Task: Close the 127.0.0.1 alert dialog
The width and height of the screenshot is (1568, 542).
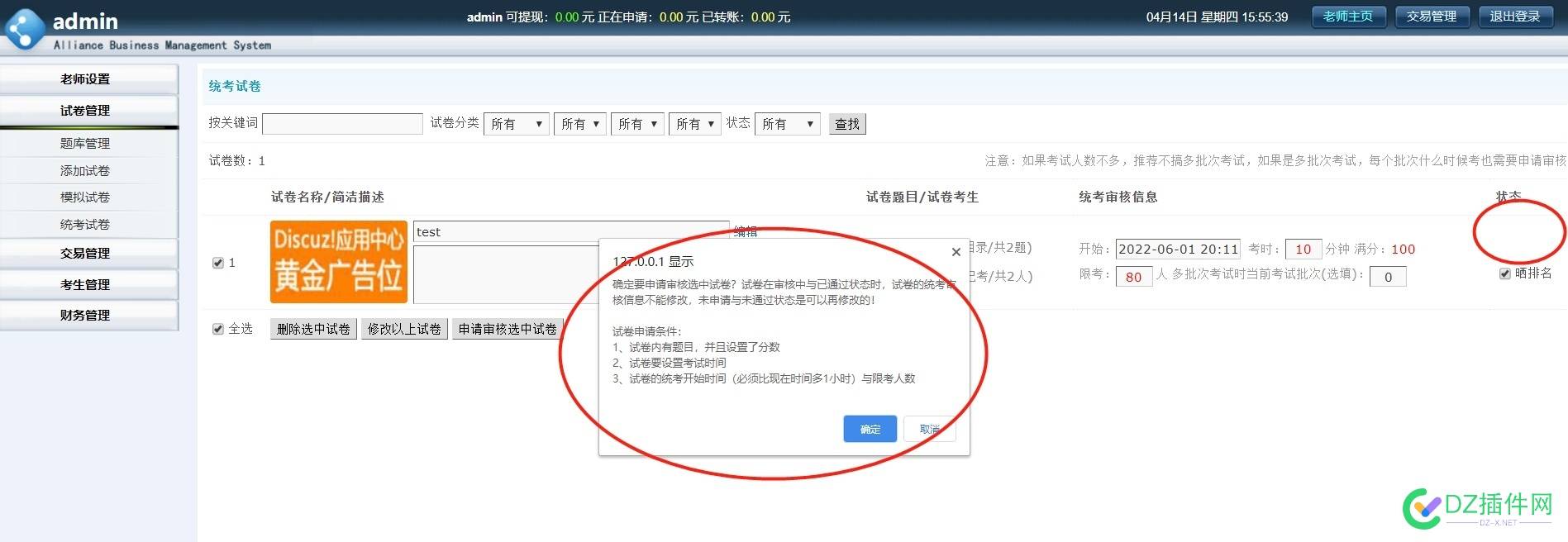Action: (956, 252)
